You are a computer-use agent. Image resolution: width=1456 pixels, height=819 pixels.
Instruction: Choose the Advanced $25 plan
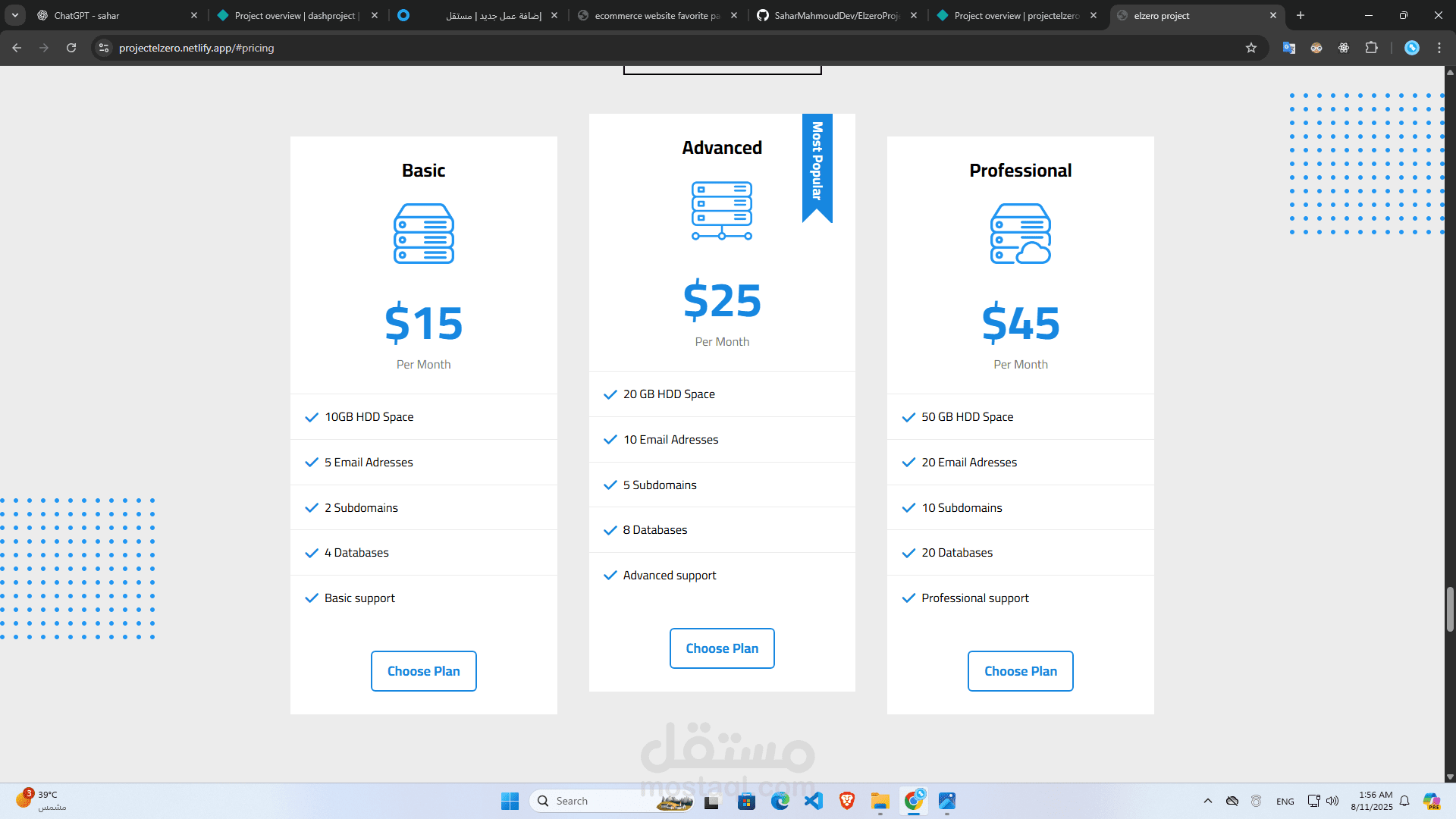(722, 648)
